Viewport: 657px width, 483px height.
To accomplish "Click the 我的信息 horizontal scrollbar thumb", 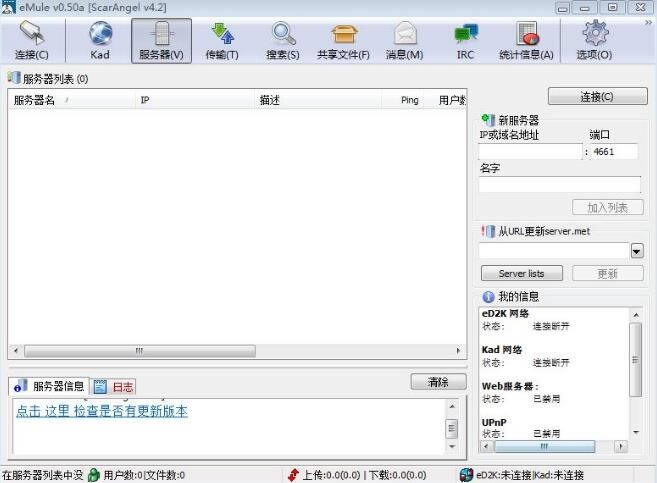I will [544, 446].
